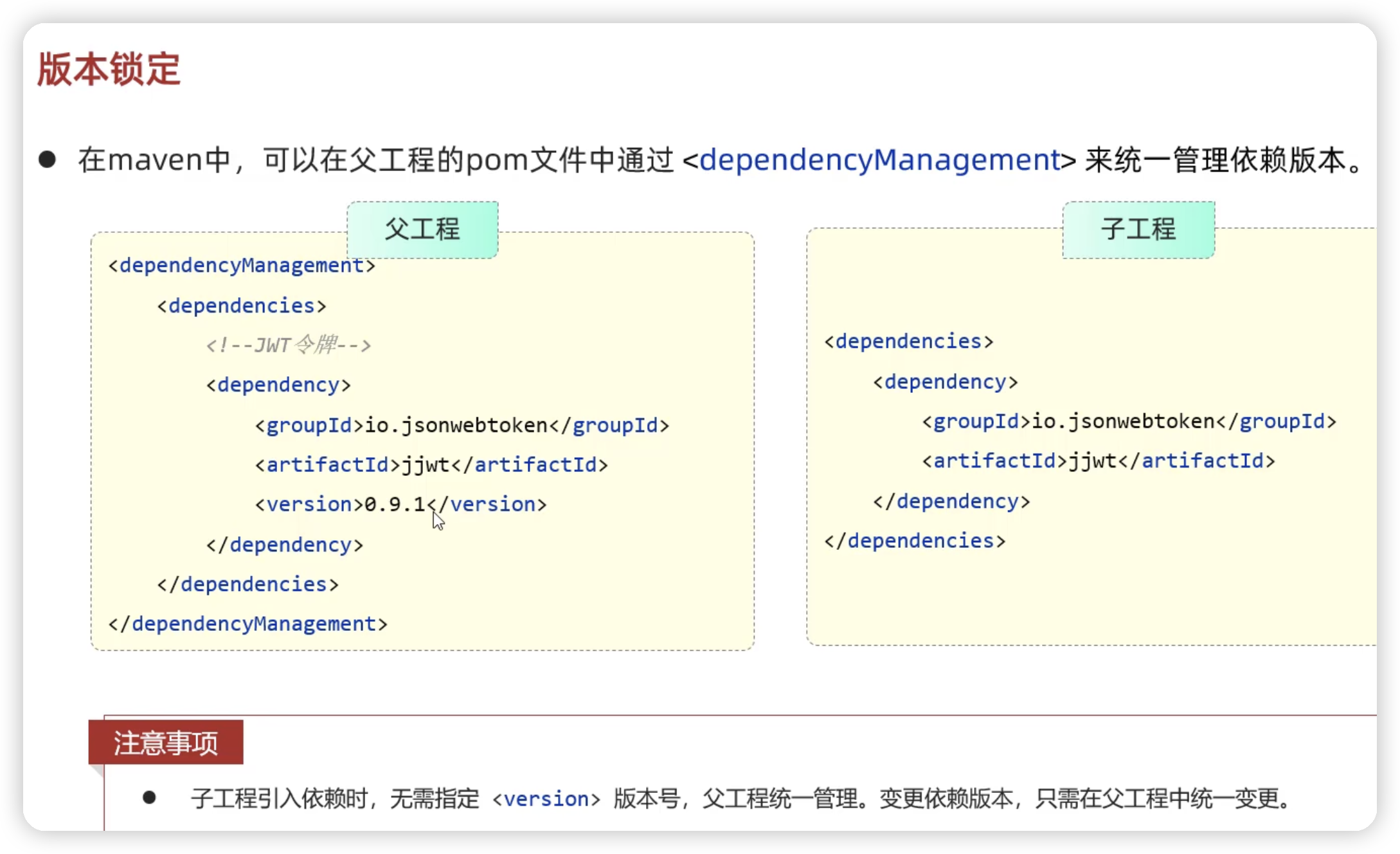
Task: Click child project's opening dependencies tag
Action: [x=909, y=341]
